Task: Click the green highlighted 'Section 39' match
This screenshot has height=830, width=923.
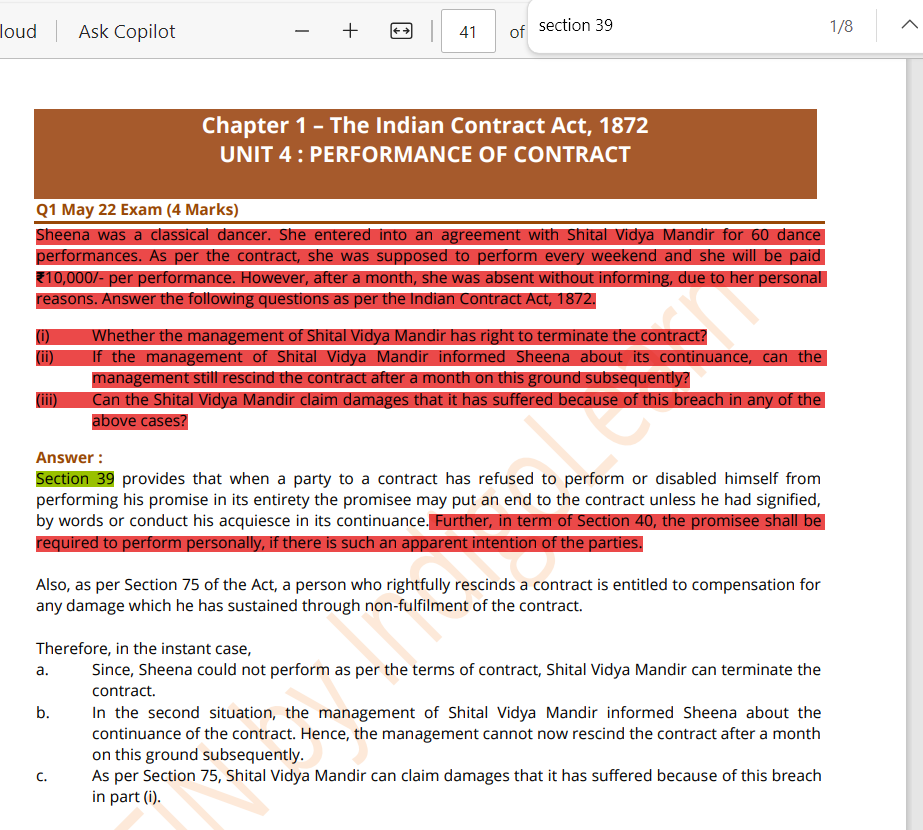Action: 75,479
